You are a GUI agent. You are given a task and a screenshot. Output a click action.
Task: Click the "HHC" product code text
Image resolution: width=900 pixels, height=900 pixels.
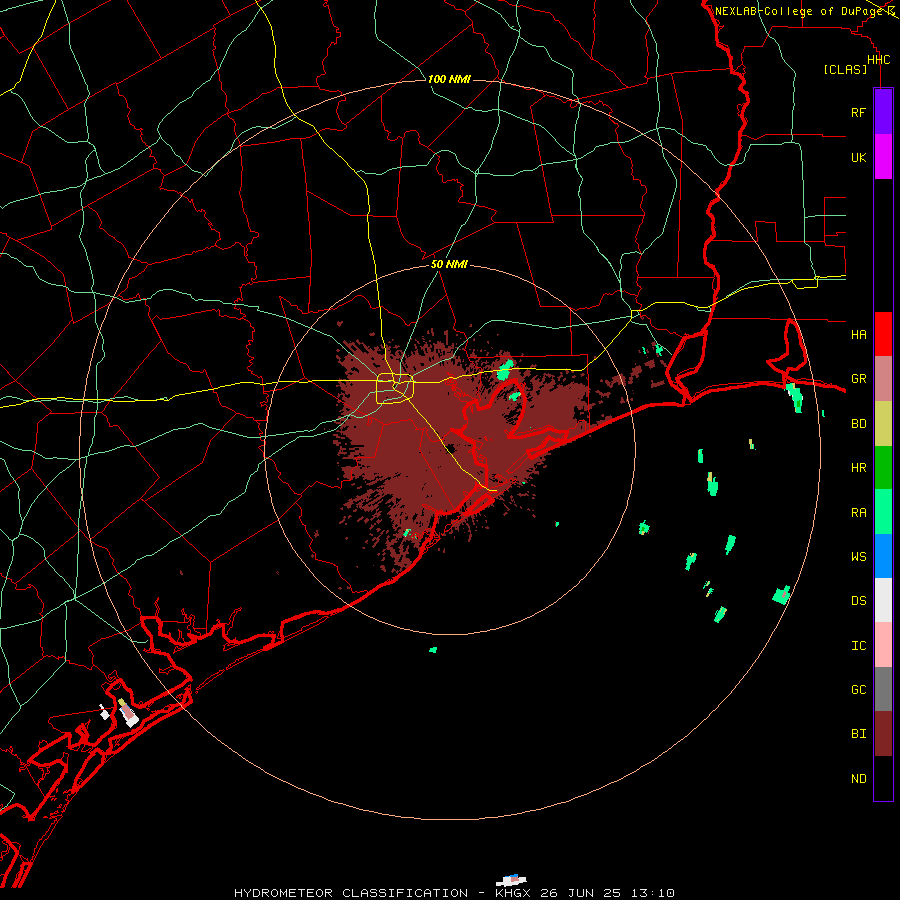coord(878,60)
